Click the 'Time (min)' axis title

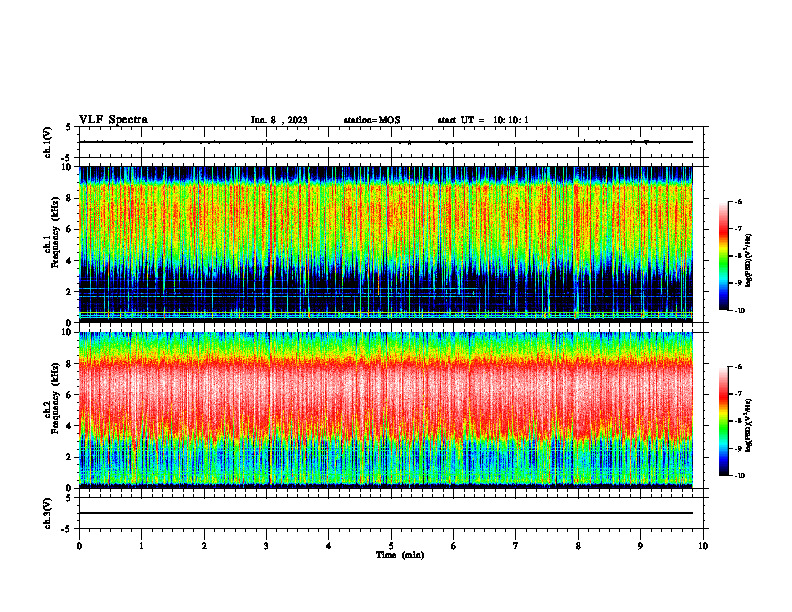click(x=400, y=555)
